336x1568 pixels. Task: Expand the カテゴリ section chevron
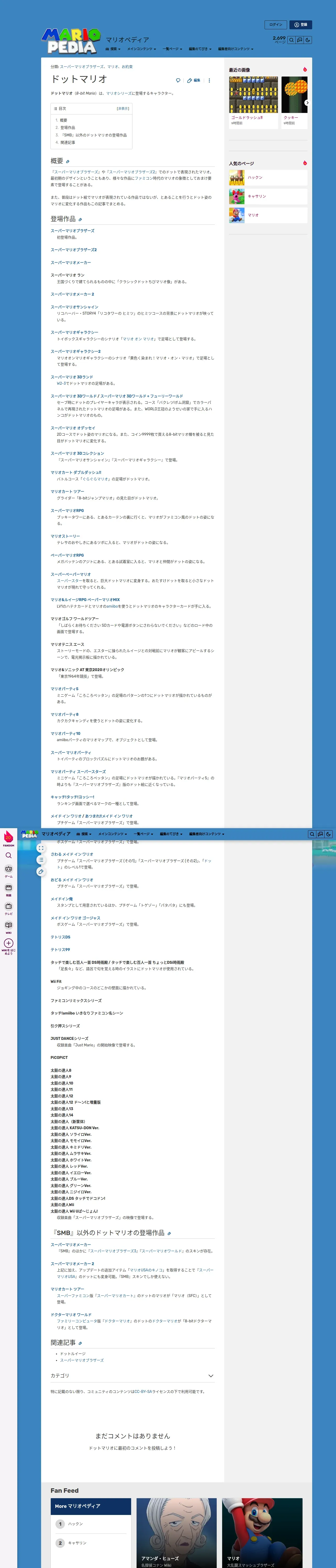pyautogui.click(x=211, y=1376)
